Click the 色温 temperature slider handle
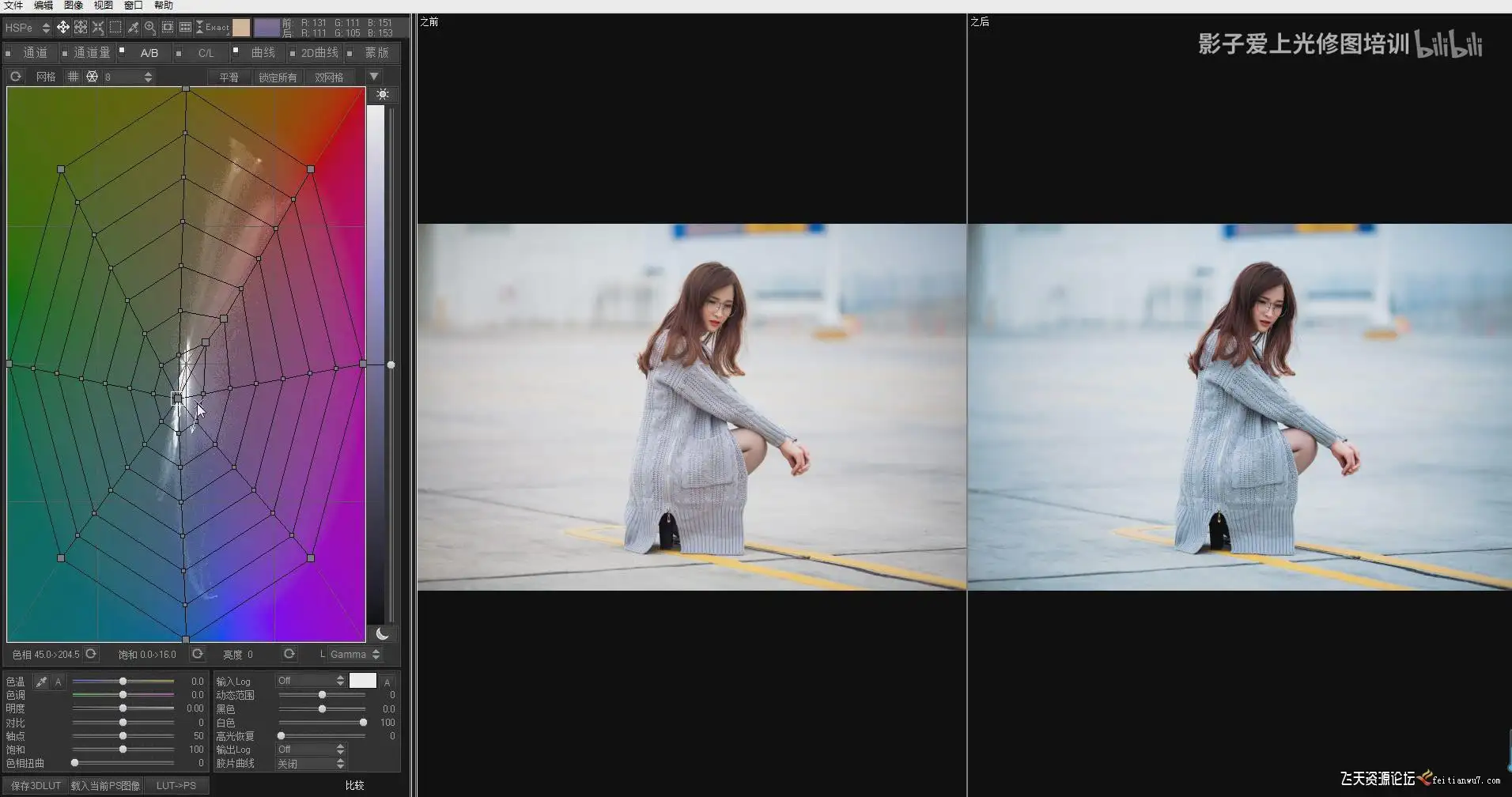This screenshot has height=797, width=1512. coord(123,682)
